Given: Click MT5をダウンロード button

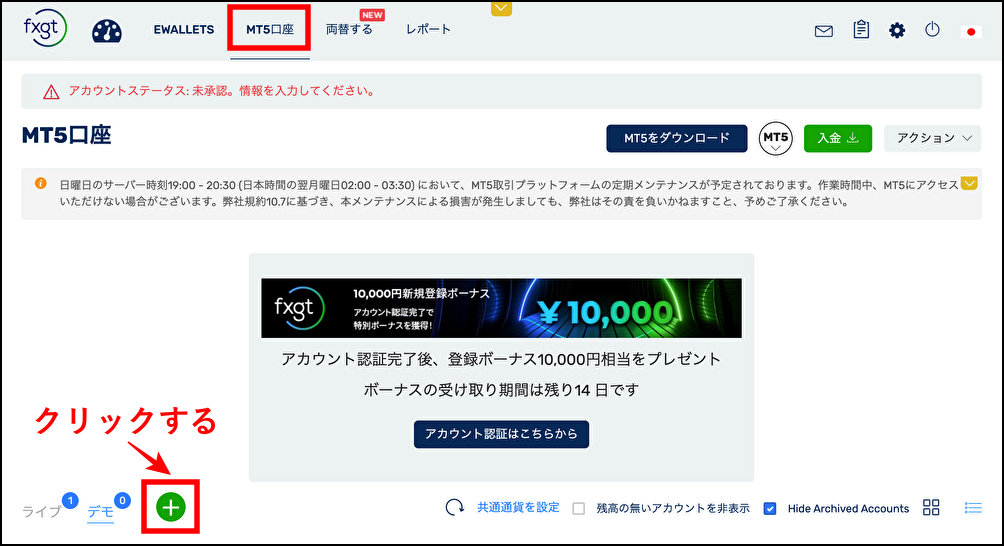Looking at the screenshot, I should (677, 138).
